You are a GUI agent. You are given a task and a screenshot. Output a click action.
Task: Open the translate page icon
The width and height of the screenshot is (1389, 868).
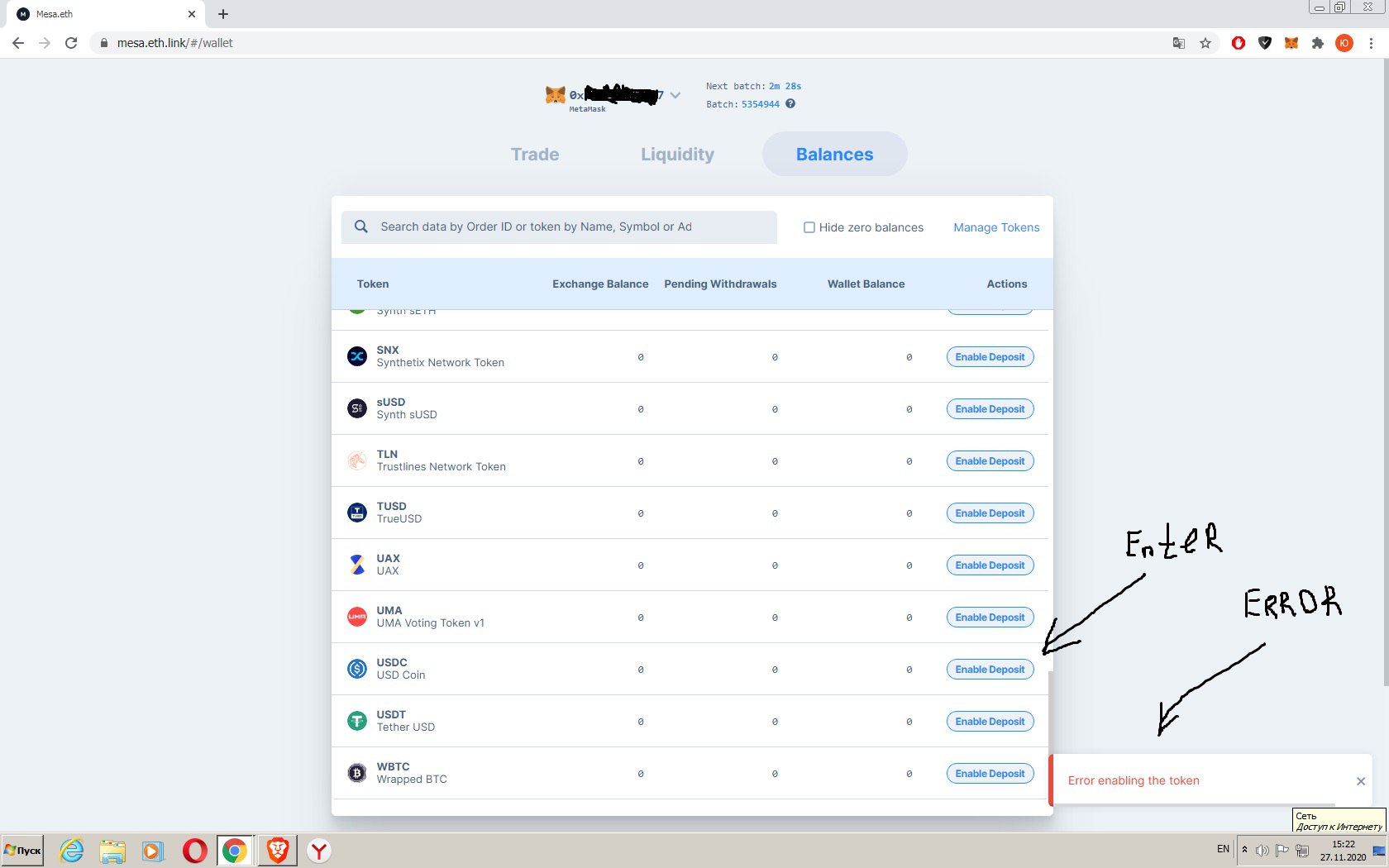[x=1179, y=43]
